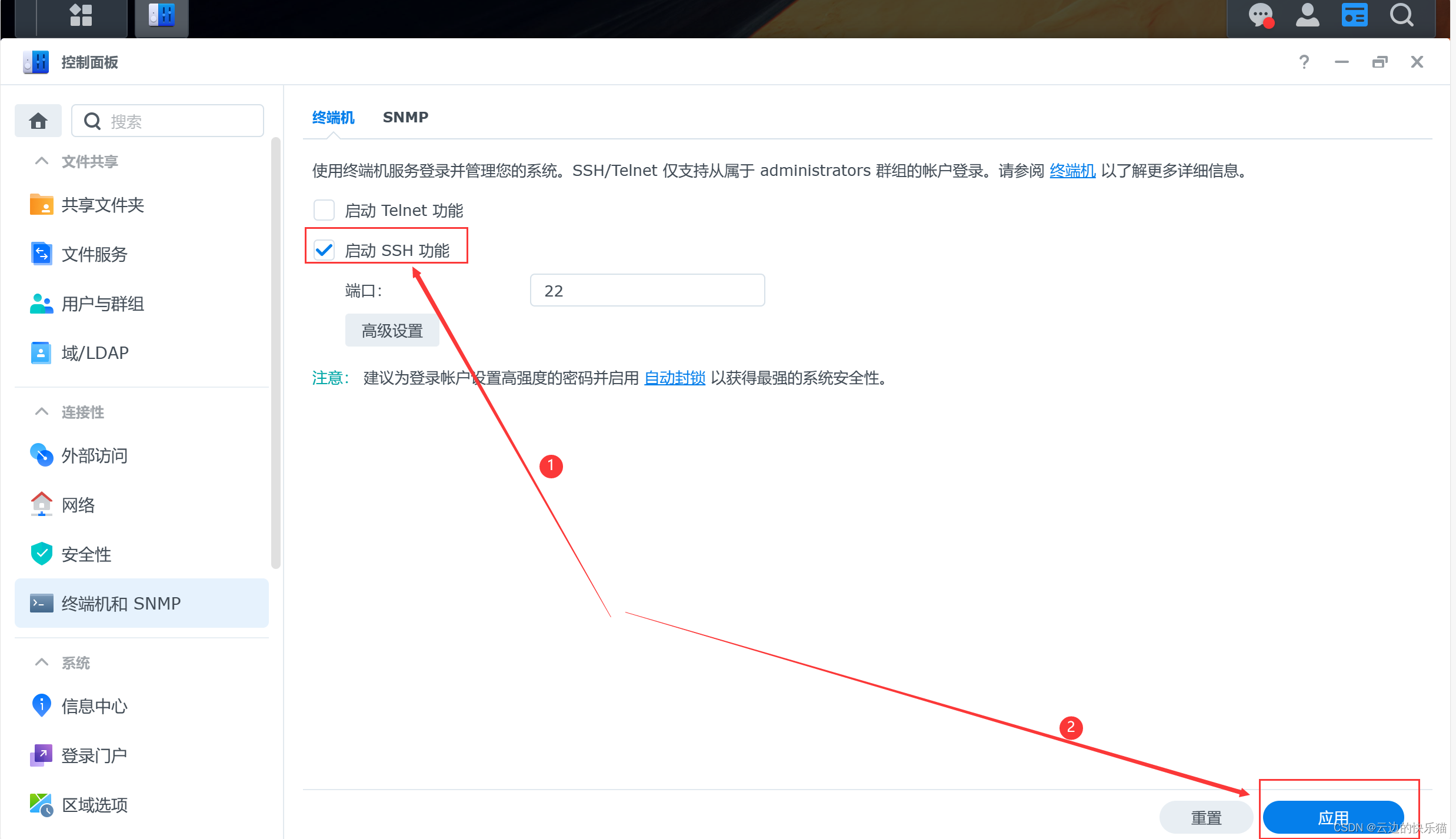
Task: Click the 高级设置 button
Action: (x=392, y=331)
